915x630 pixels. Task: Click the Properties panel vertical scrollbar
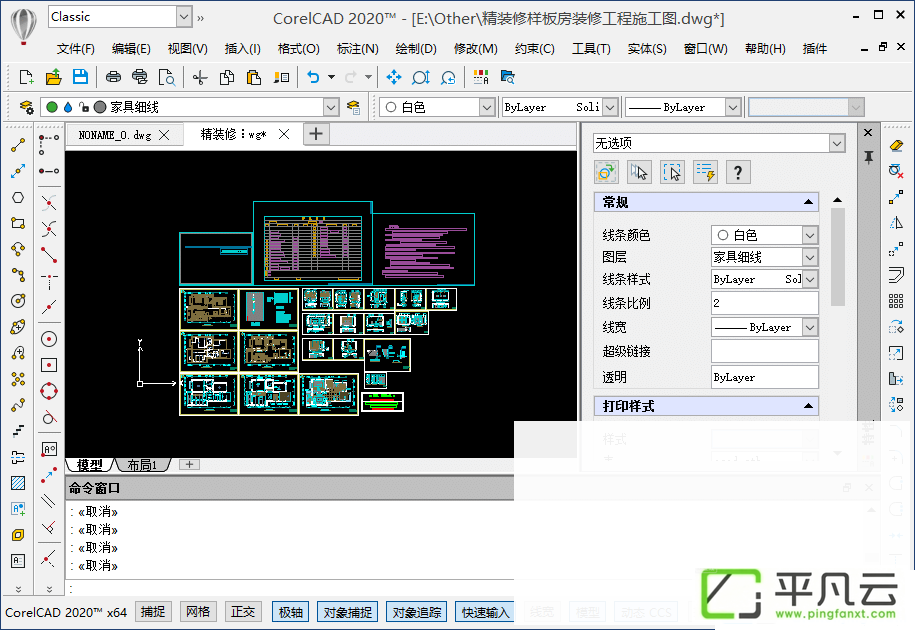[x=837, y=257]
